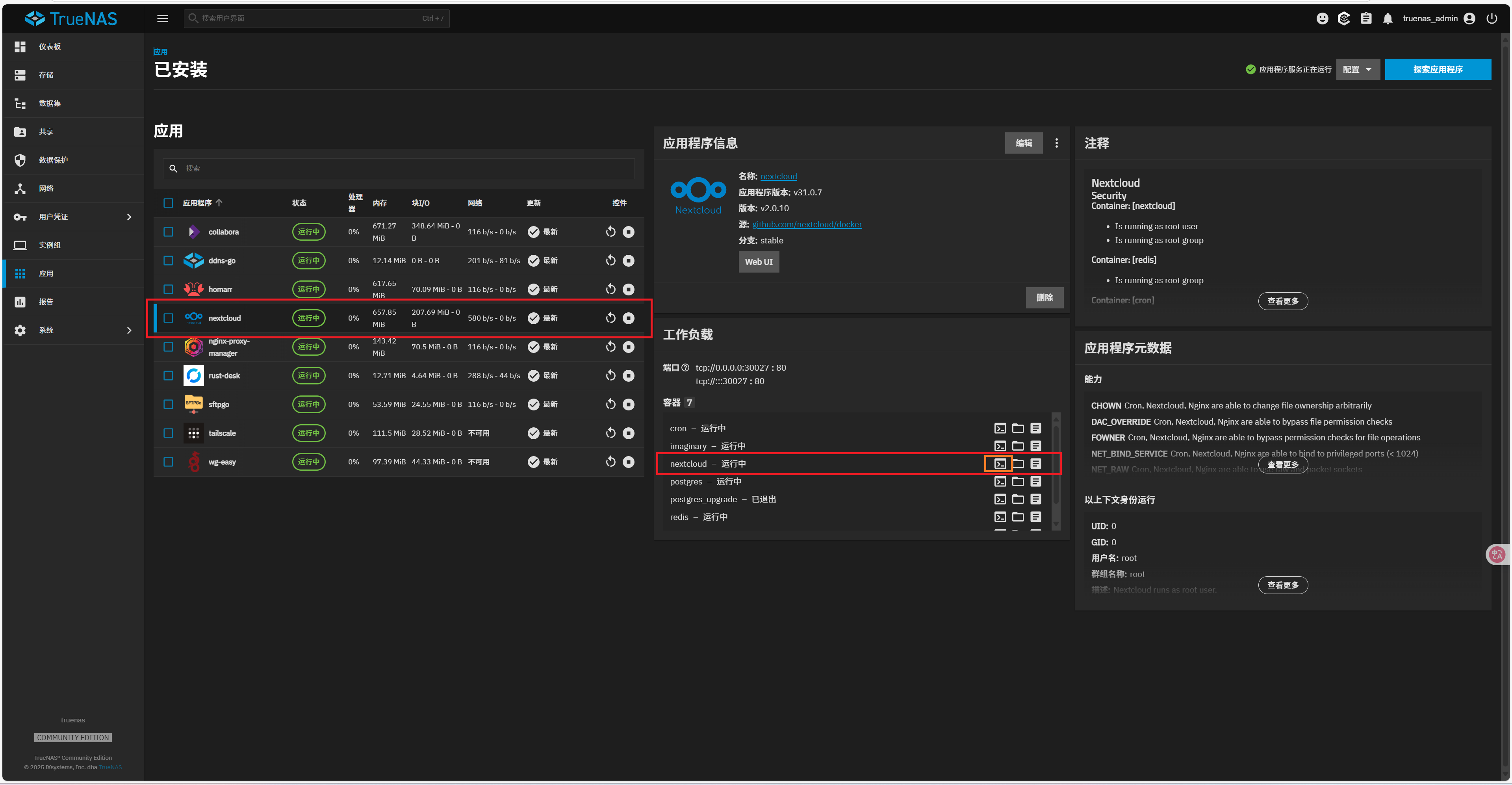Image resolution: width=1512 pixels, height=785 pixels.
Task: Check the homarr app checkbox
Action: pos(169,290)
